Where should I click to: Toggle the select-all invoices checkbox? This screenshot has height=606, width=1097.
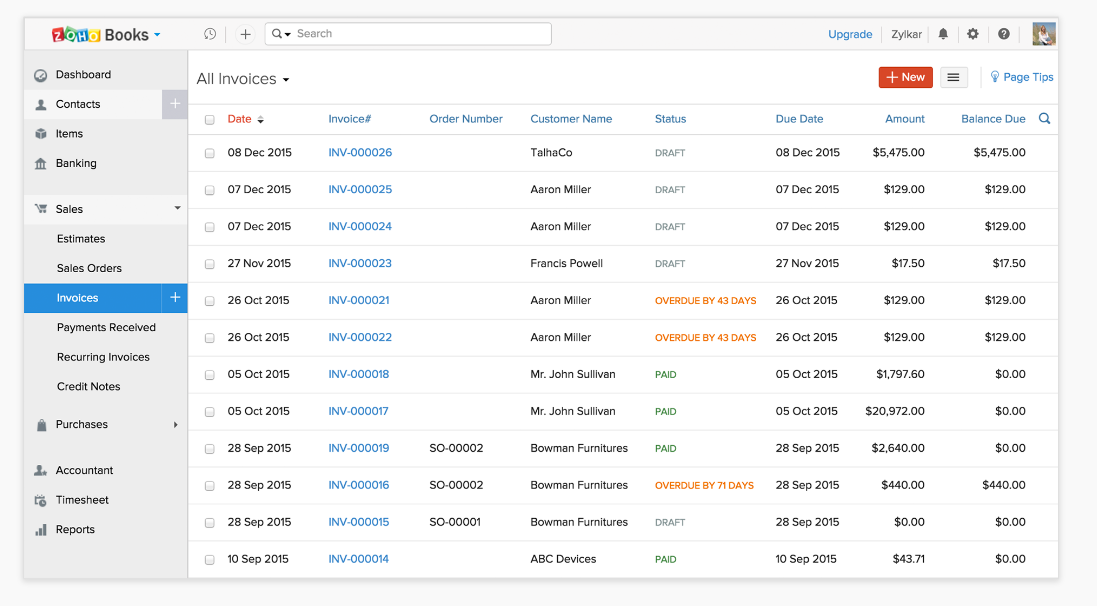[x=210, y=120]
